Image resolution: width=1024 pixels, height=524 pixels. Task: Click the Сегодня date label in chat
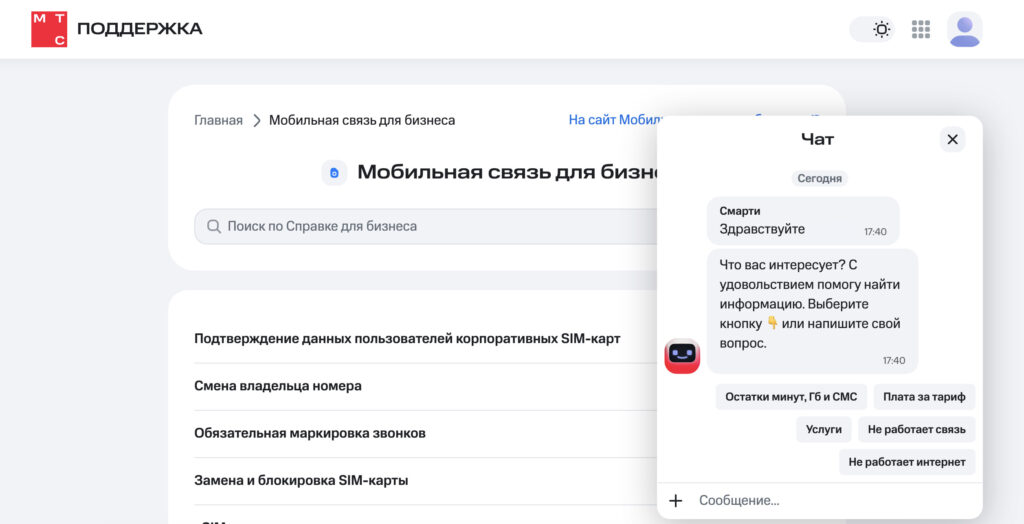pyautogui.click(x=820, y=178)
